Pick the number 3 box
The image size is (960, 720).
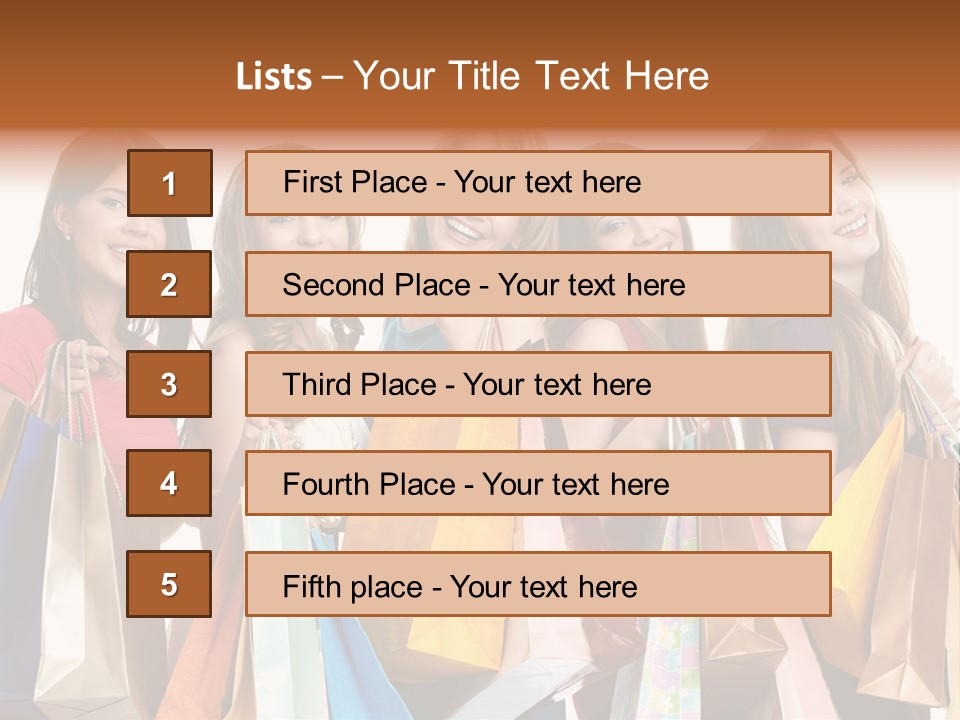pos(169,384)
